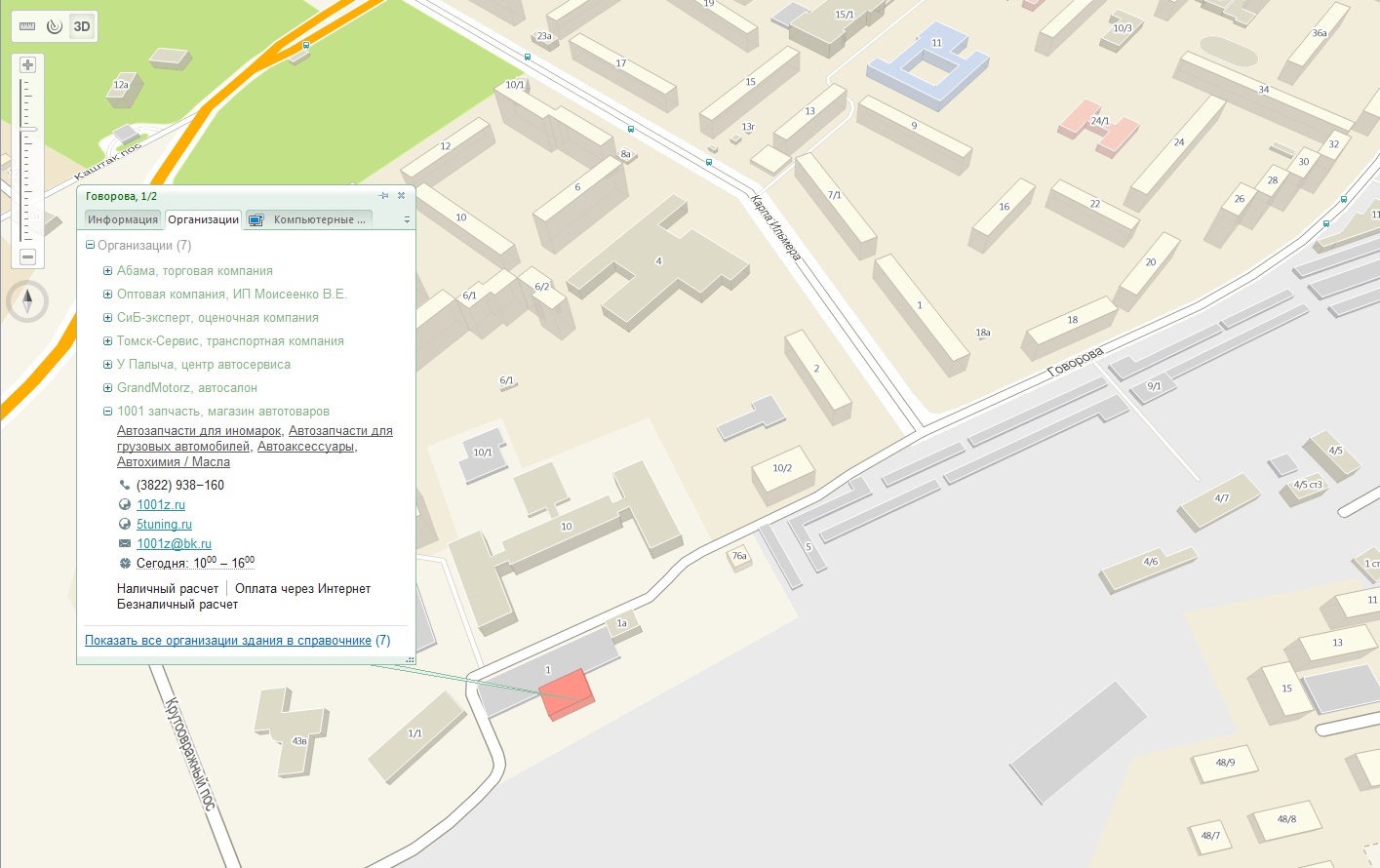Expand У Палыча, центр автосервиса entry

click(x=108, y=365)
